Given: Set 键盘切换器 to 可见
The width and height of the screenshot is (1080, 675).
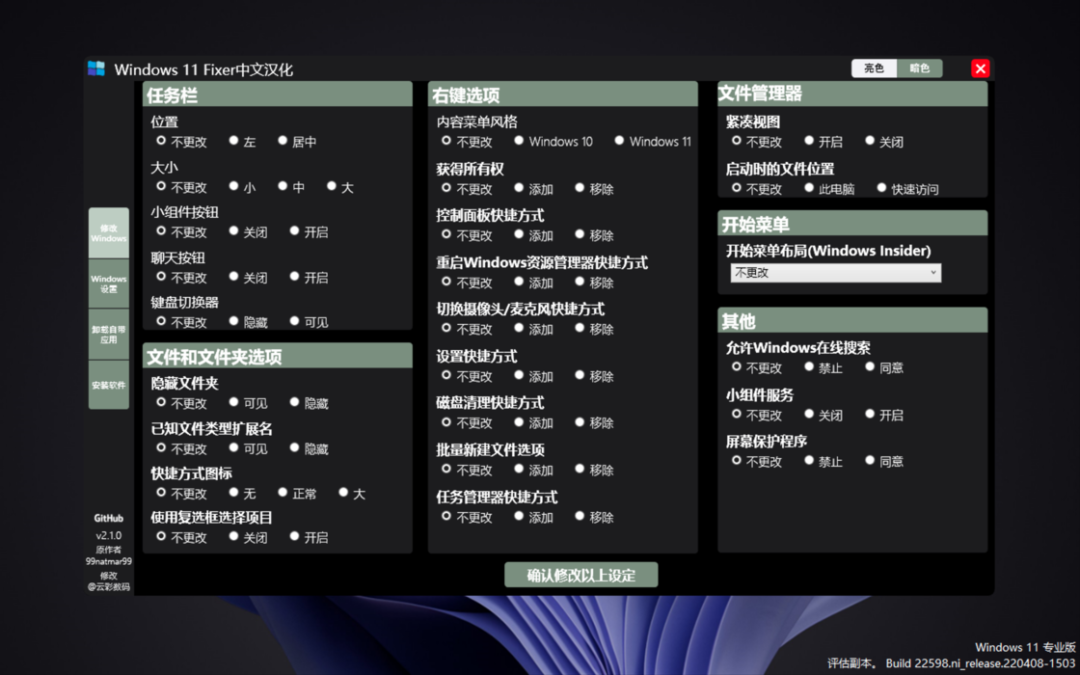Looking at the screenshot, I should coord(309,322).
